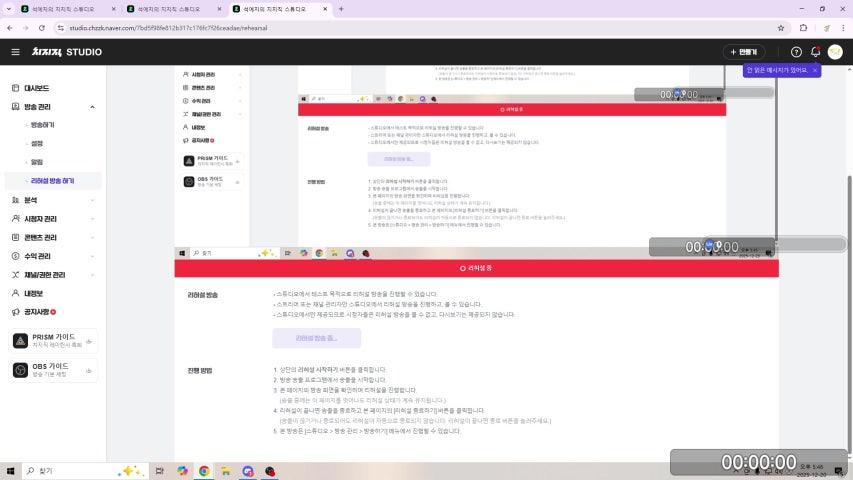Close the active third browser tab
The width and height of the screenshot is (853, 480).
pos(325,9)
